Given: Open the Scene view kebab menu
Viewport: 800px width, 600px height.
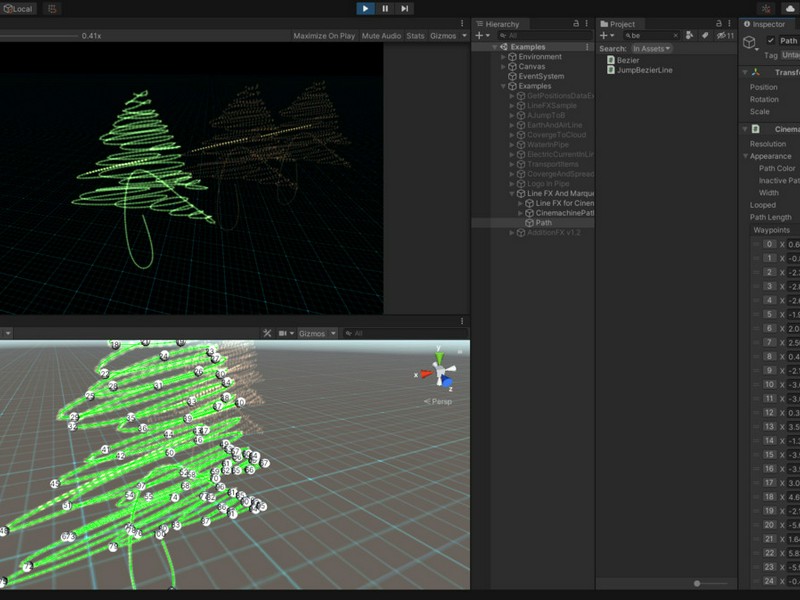Looking at the screenshot, I should [462, 321].
